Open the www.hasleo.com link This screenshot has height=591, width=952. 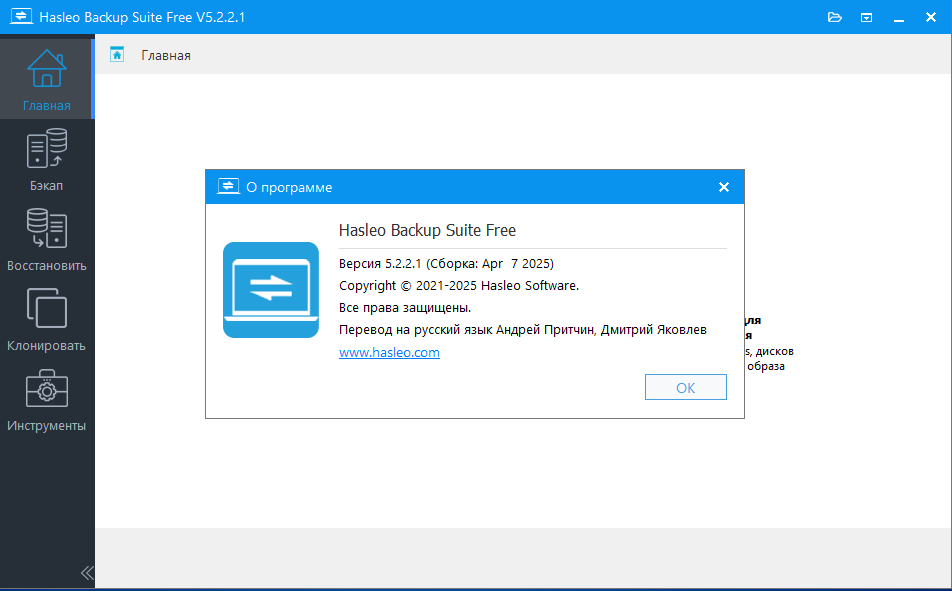[x=389, y=353]
